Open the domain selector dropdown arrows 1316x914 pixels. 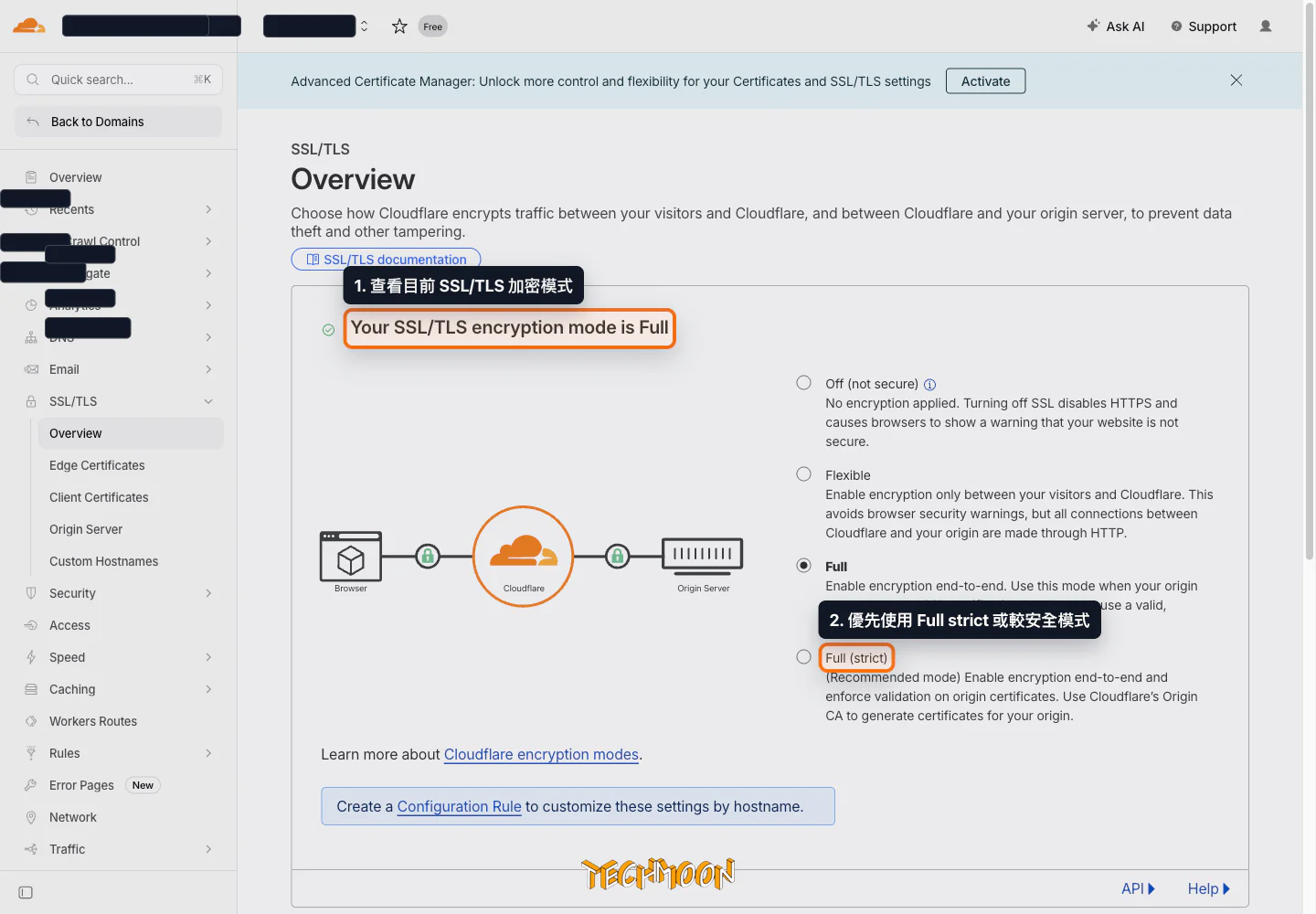click(x=364, y=27)
